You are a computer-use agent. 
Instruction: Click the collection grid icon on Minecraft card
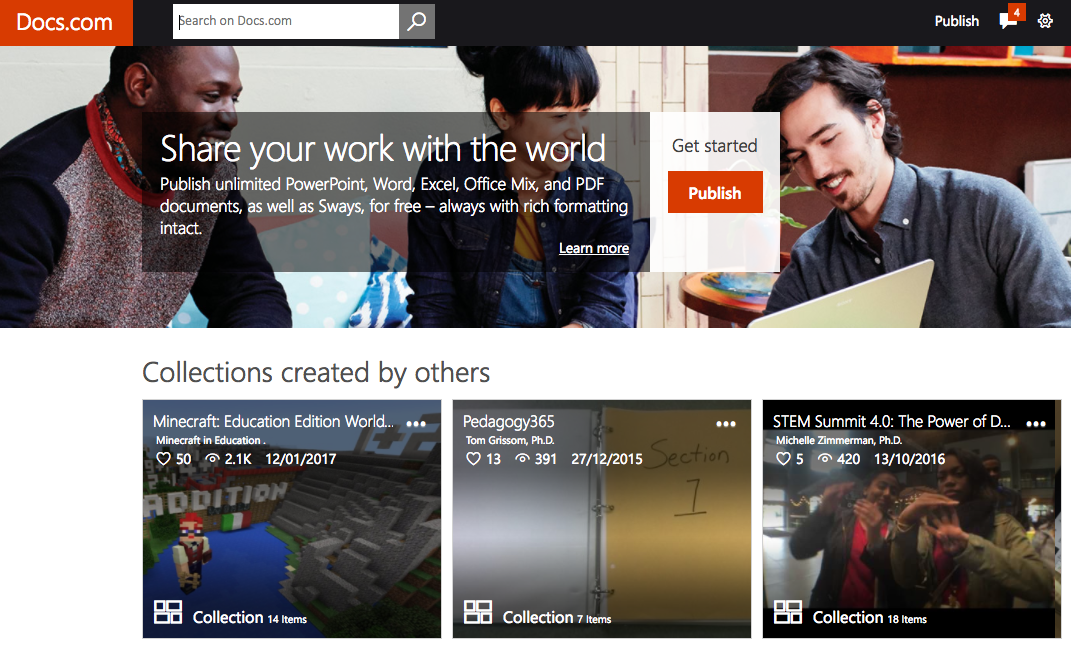click(168, 612)
